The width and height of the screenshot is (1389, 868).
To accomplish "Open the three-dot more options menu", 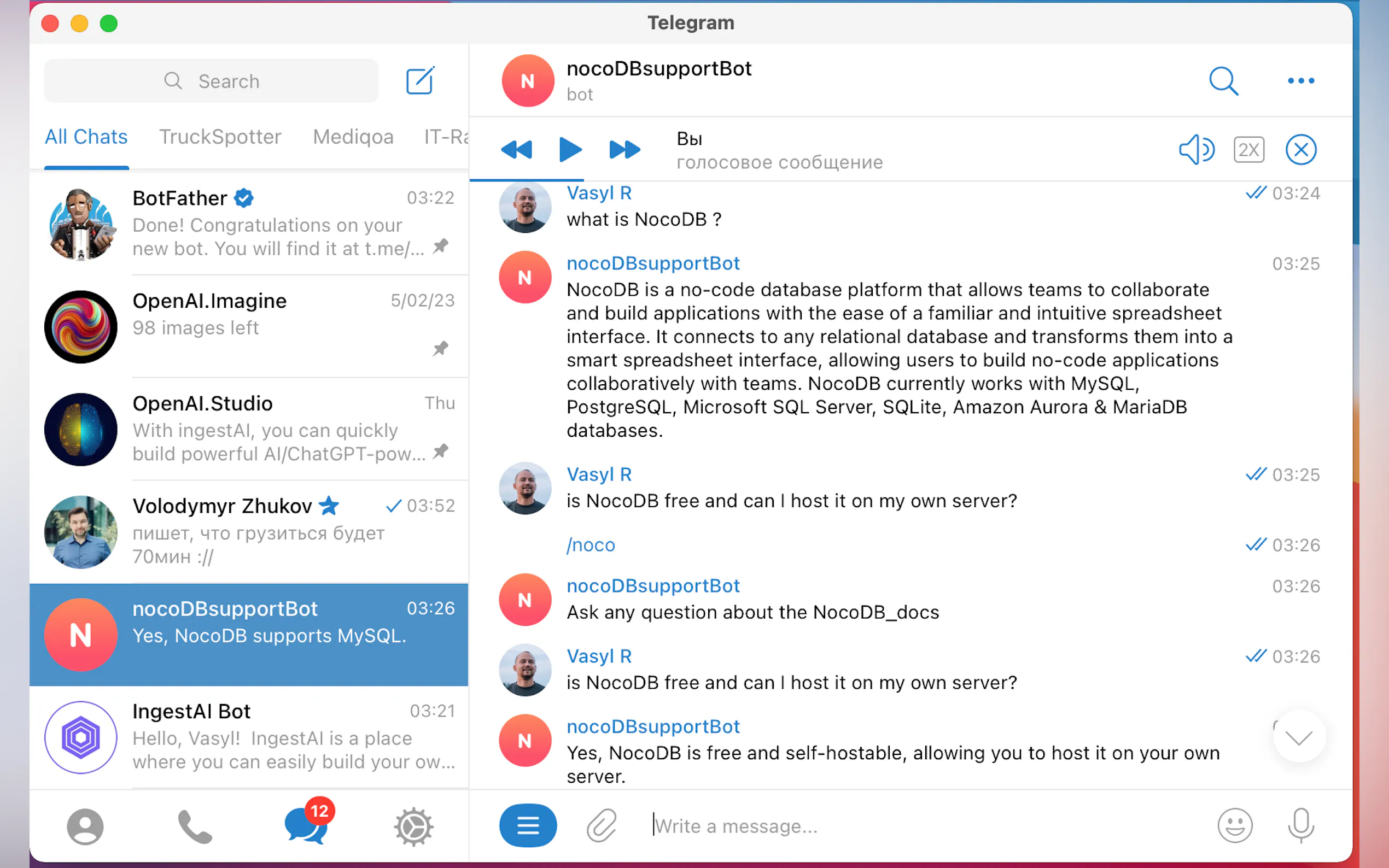I will coord(1300,81).
